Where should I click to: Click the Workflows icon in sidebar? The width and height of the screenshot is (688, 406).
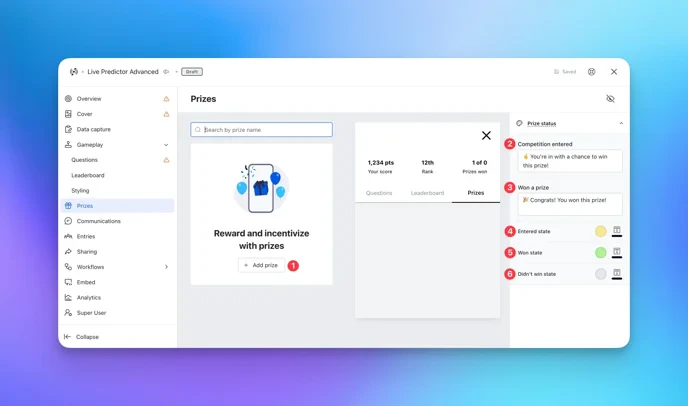[x=68, y=267]
